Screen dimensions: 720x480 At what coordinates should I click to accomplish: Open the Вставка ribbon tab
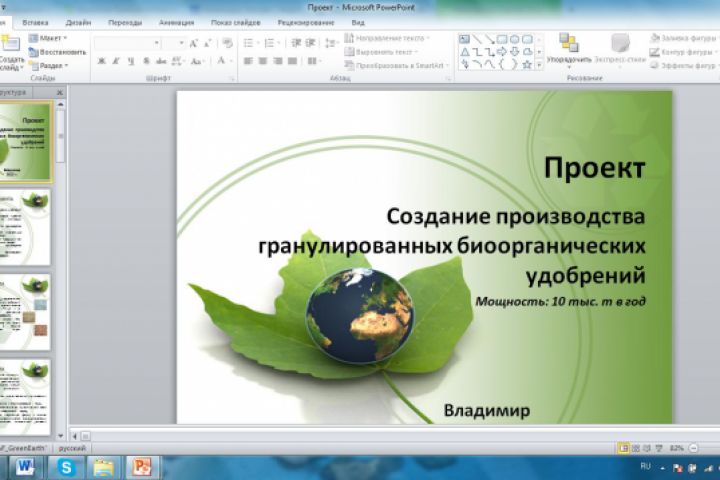pyautogui.click(x=35, y=23)
